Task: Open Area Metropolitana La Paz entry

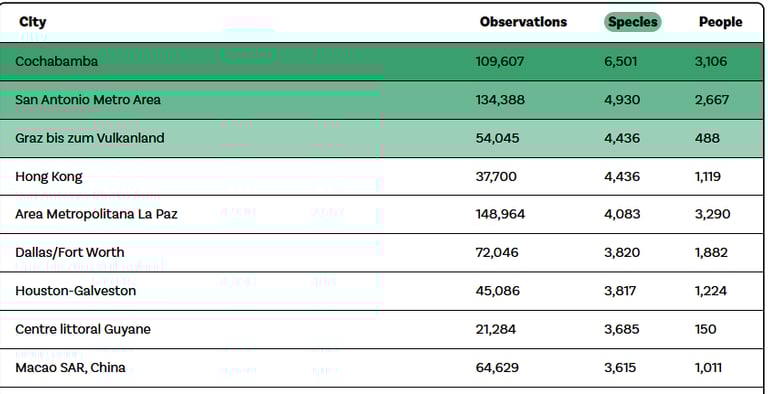Action: [382, 215]
